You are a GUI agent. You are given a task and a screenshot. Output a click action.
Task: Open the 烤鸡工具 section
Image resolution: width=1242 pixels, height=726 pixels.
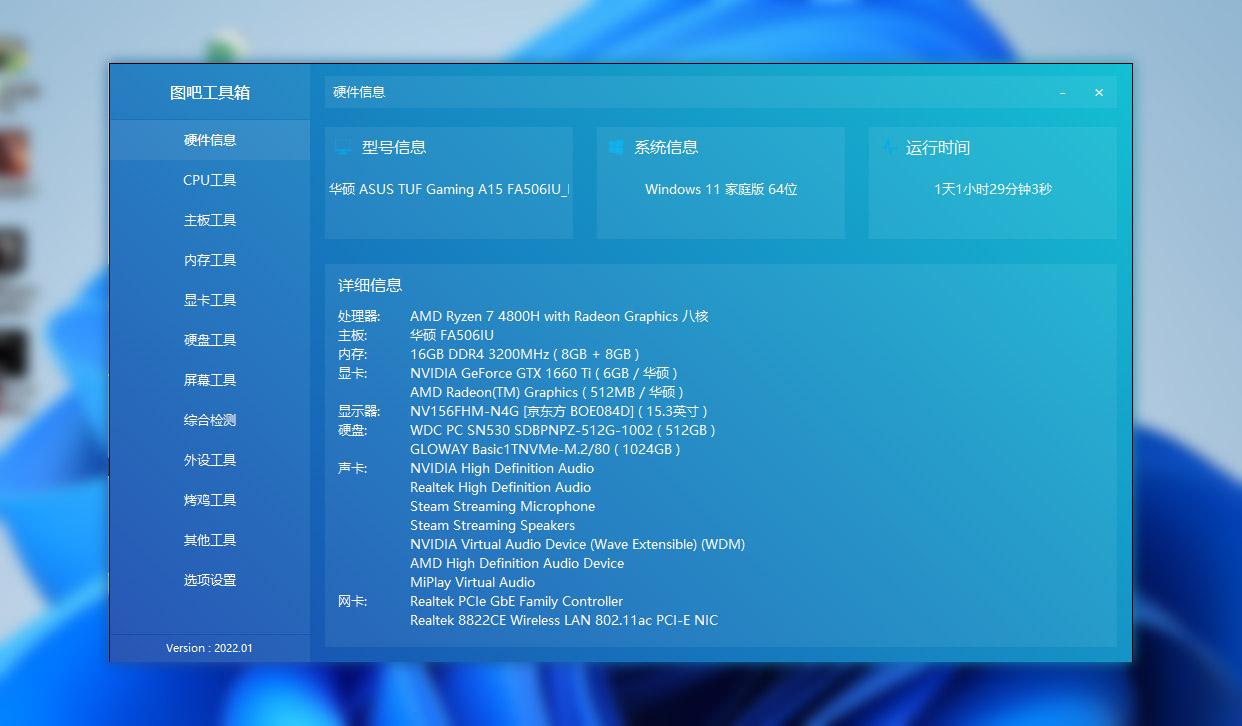pyautogui.click(x=210, y=500)
